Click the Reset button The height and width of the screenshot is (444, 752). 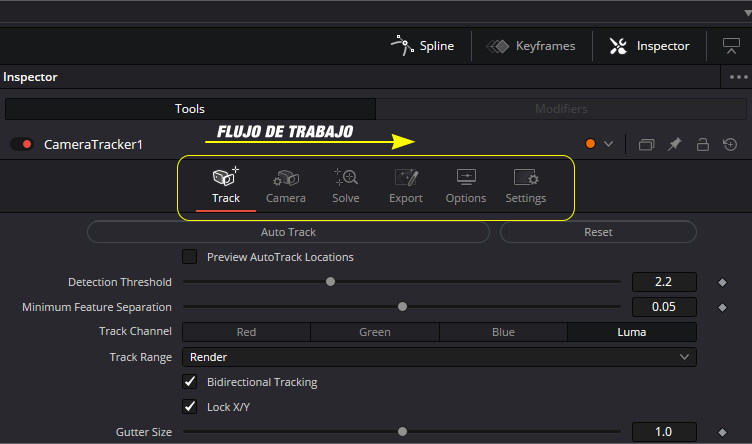pyautogui.click(x=598, y=232)
